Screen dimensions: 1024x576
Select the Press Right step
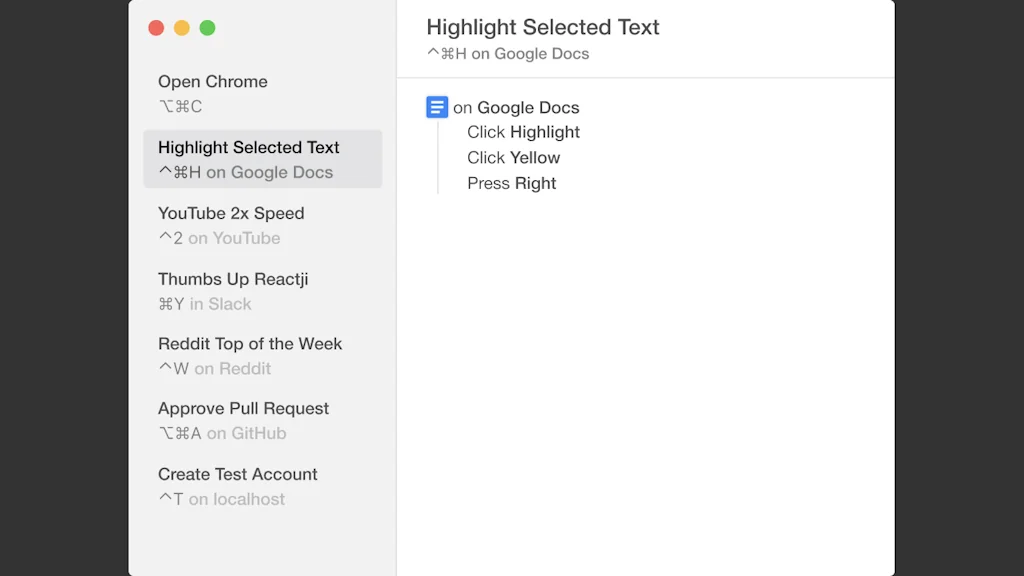click(x=511, y=184)
